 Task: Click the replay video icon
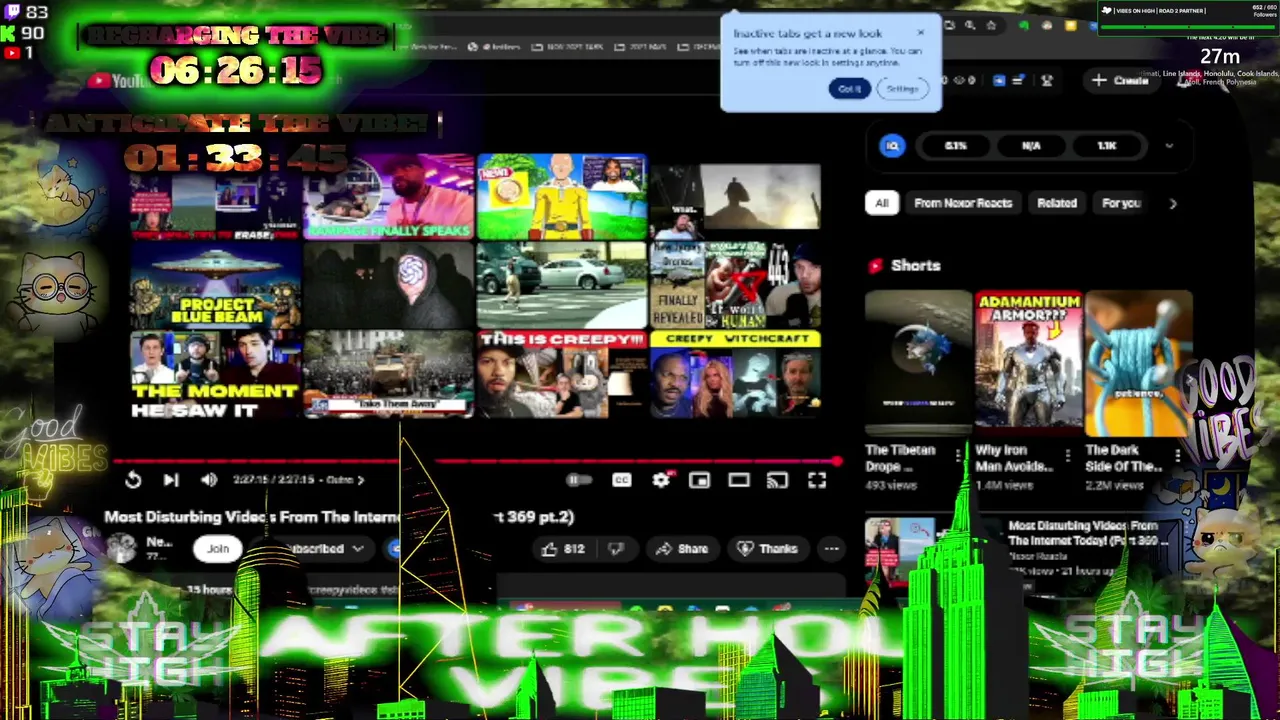click(133, 480)
